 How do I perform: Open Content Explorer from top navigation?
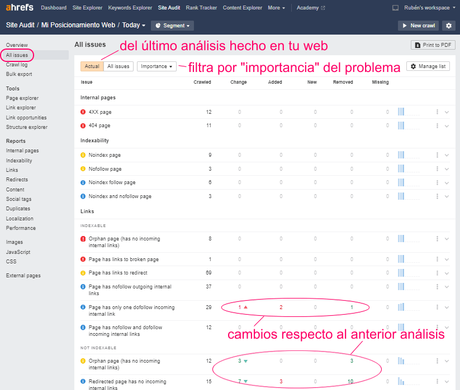242,8
